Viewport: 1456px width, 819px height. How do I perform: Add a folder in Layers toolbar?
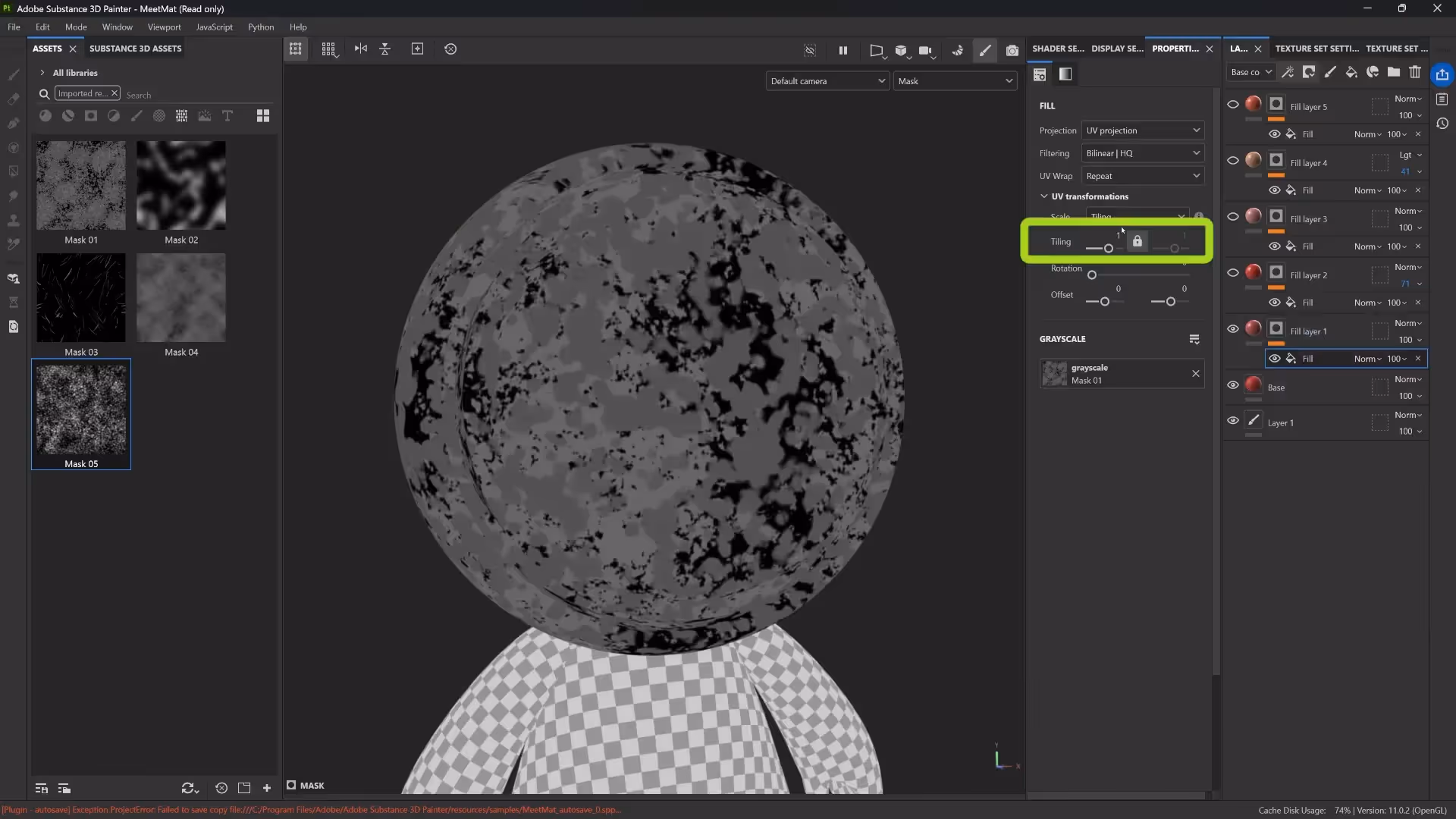tap(1394, 72)
